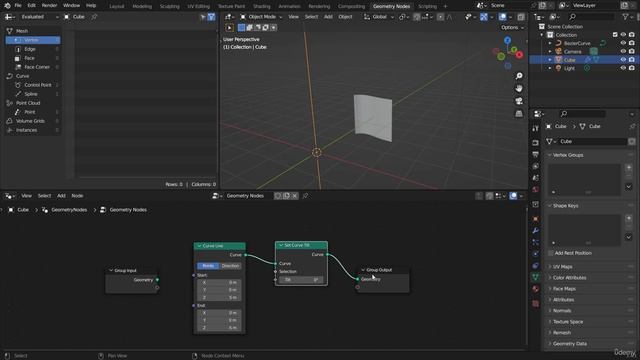Toggle the camera view icon in viewport
Screen dimensions: 640x360
(519, 101)
